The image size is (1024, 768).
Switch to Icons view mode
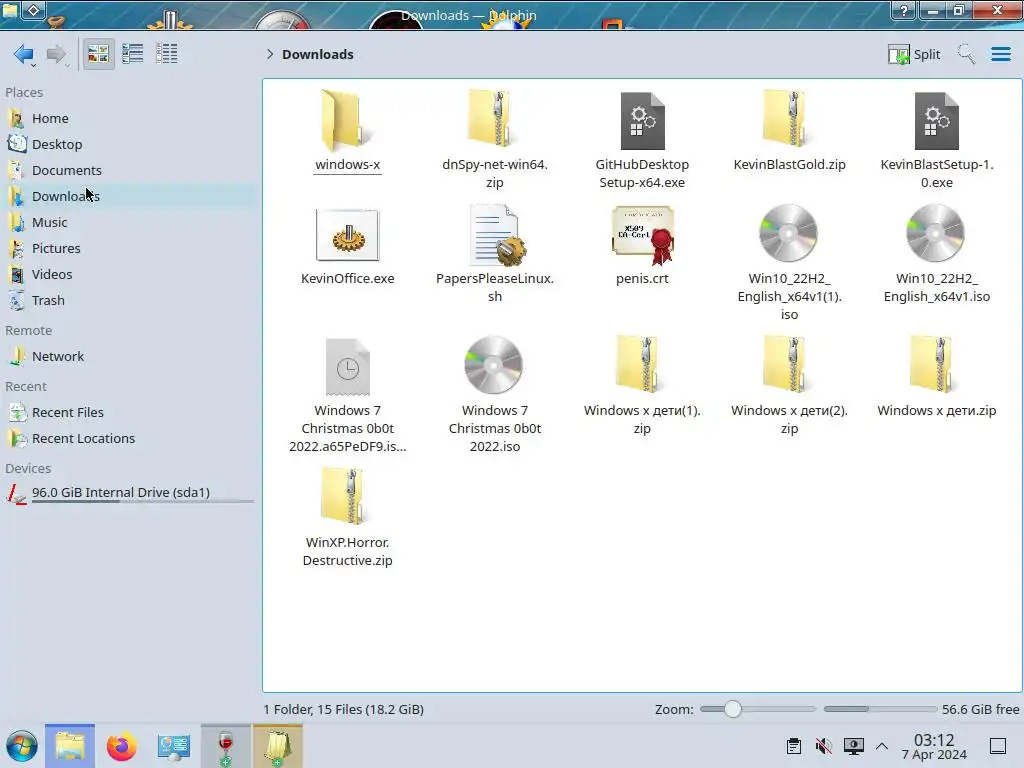click(x=98, y=54)
